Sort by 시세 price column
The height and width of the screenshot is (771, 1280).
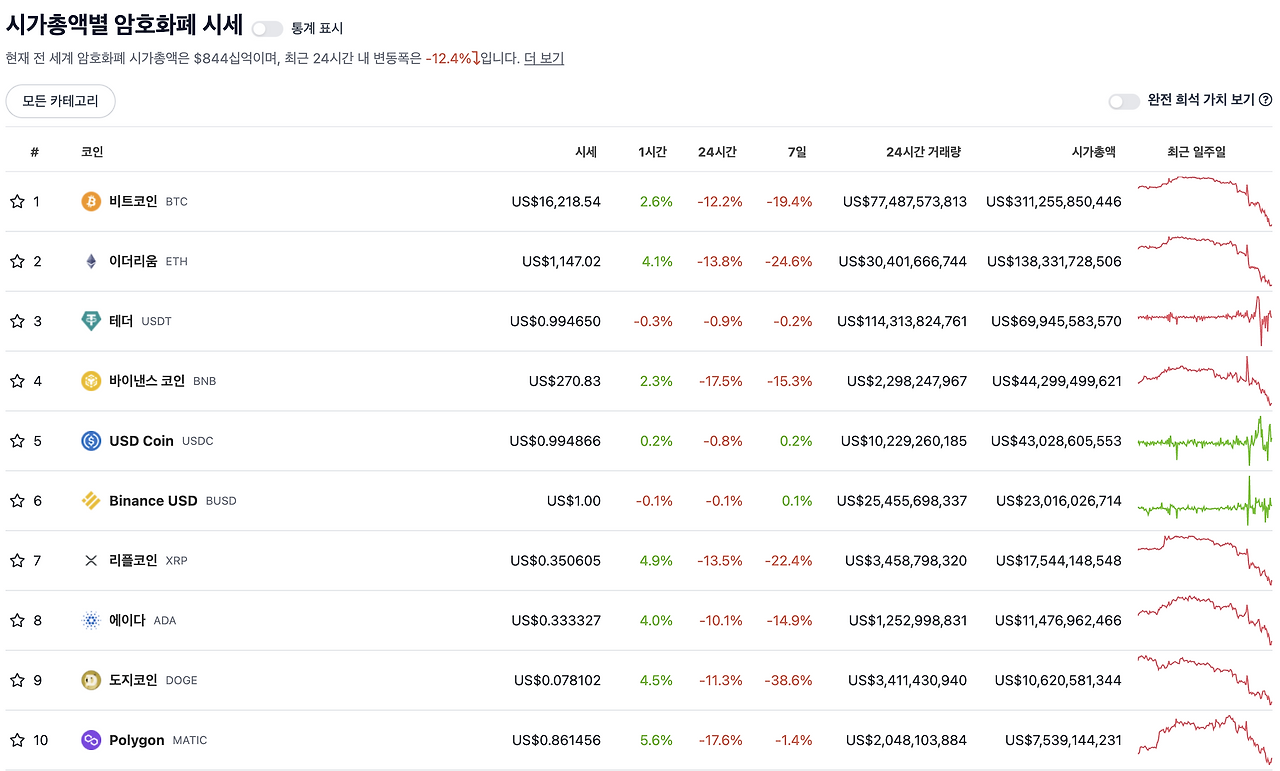(586, 152)
